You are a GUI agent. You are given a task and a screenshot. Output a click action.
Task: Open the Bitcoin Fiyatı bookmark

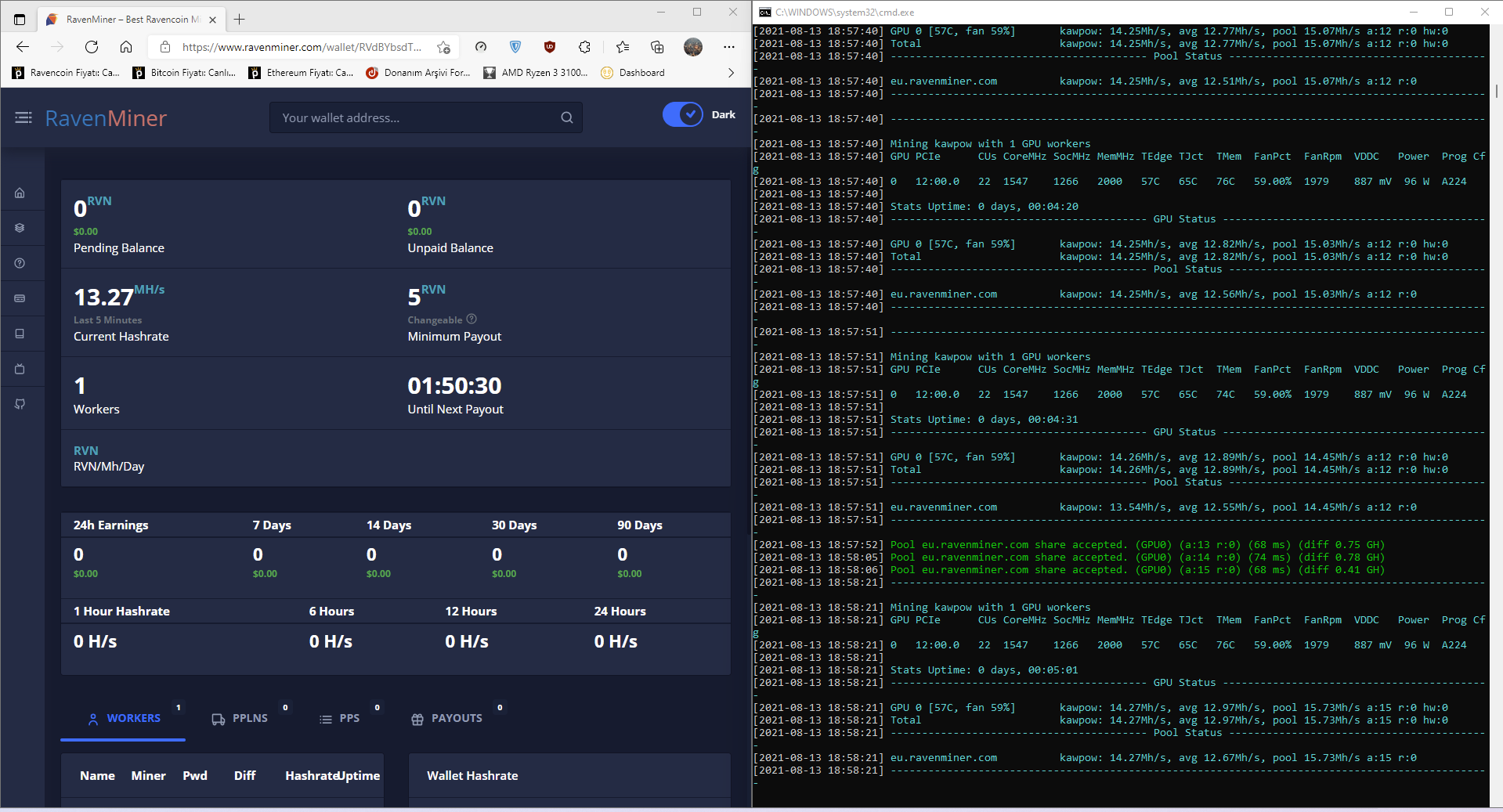point(184,73)
